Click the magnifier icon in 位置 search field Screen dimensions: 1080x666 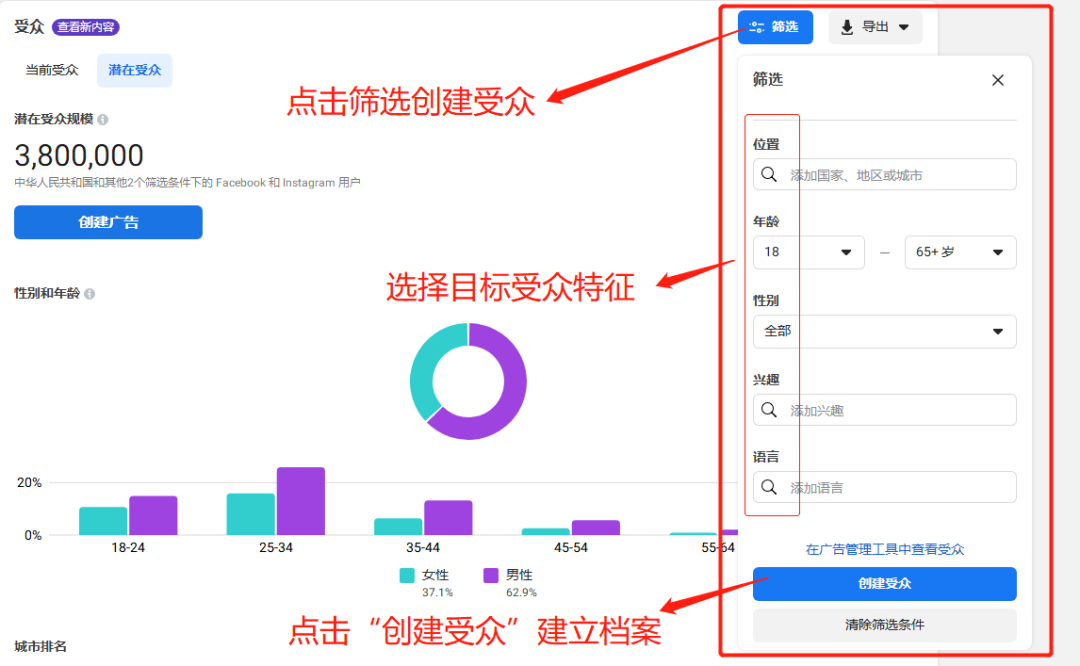coord(770,174)
